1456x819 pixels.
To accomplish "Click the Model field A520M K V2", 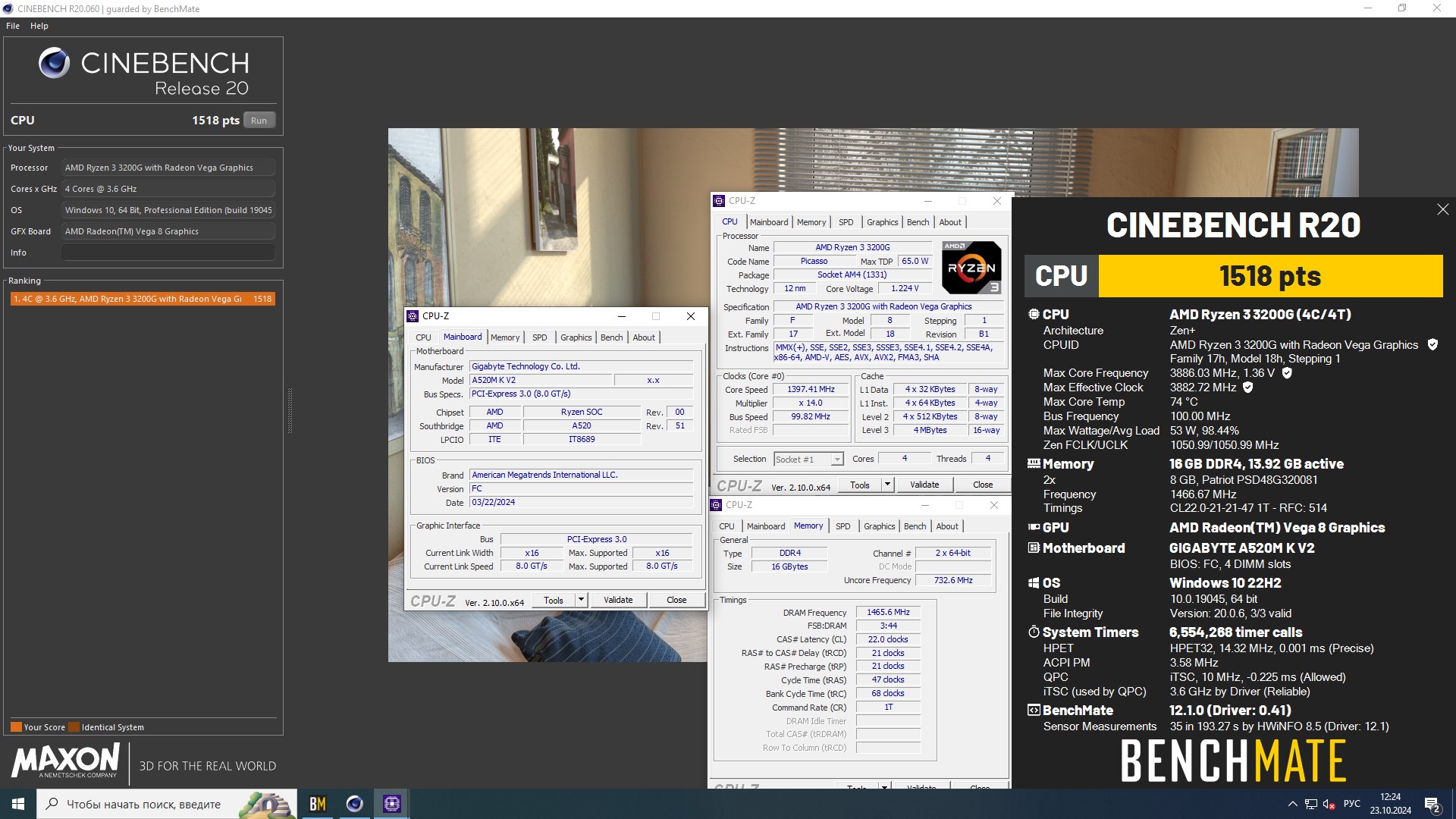I will pyautogui.click(x=541, y=380).
